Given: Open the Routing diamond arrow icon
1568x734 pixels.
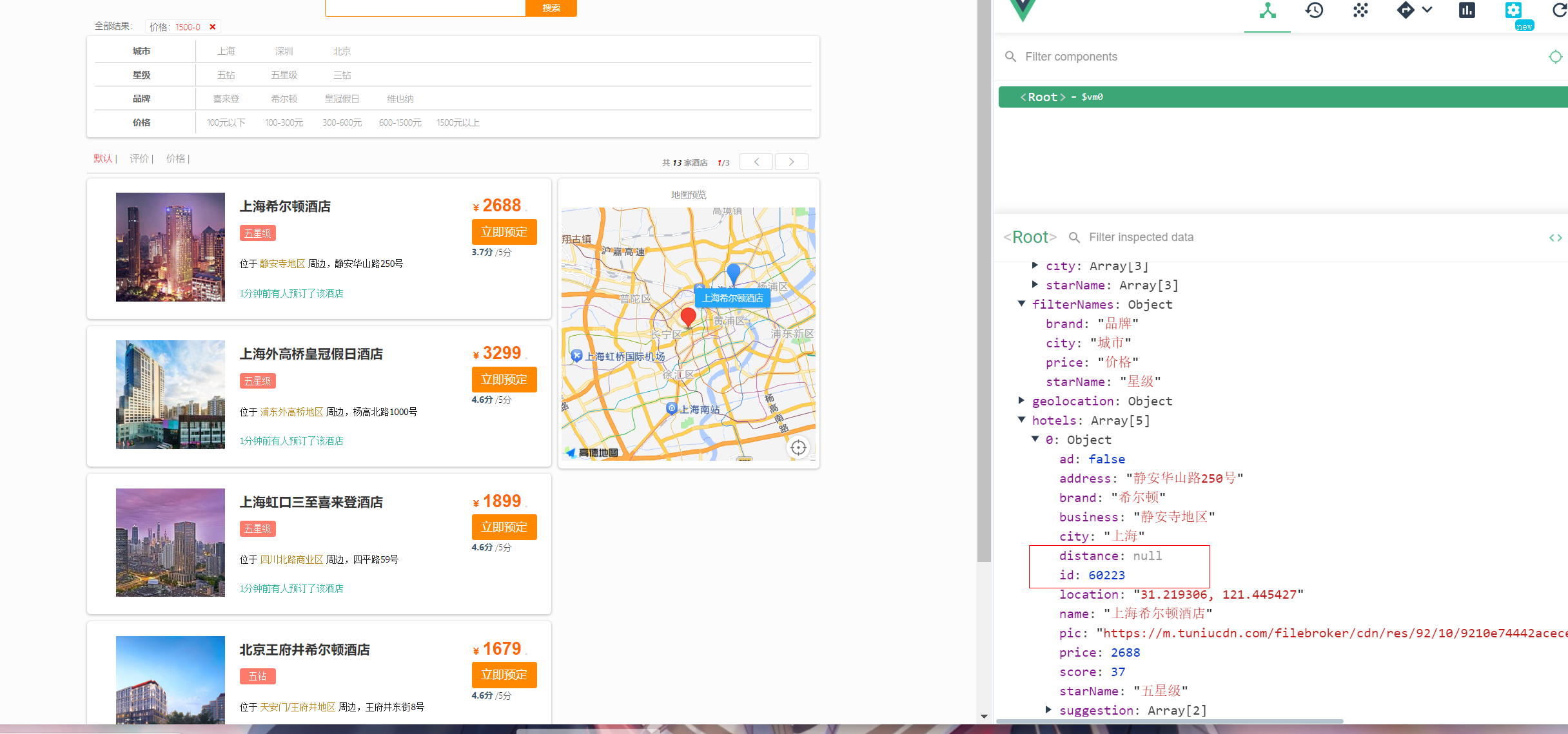Looking at the screenshot, I should tap(1406, 10).
